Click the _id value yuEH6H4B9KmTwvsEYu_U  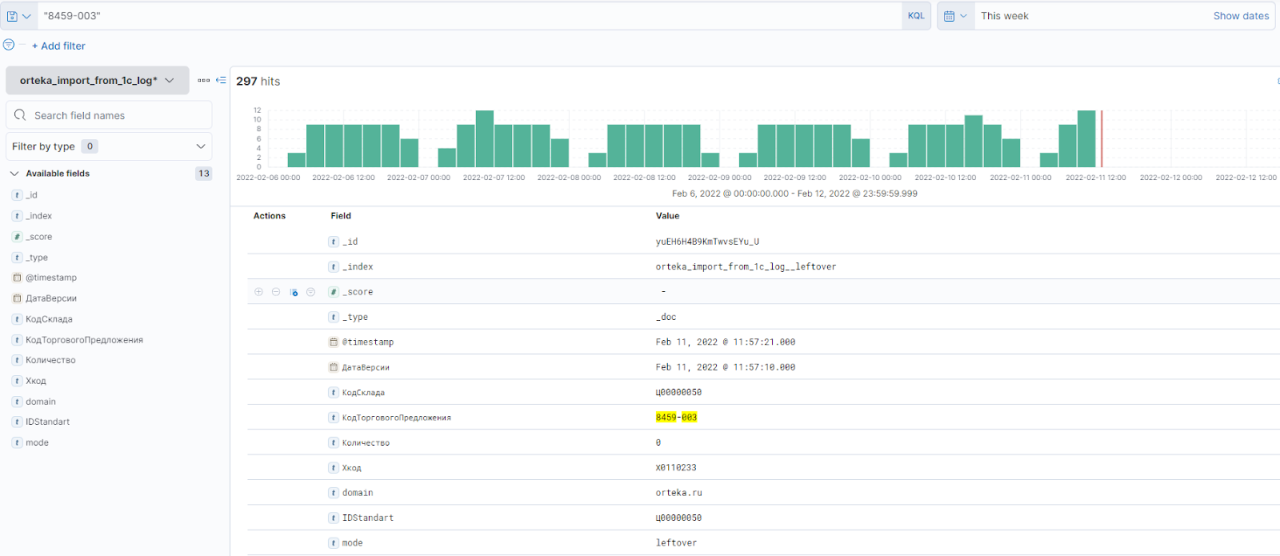[x=706, y=242]
